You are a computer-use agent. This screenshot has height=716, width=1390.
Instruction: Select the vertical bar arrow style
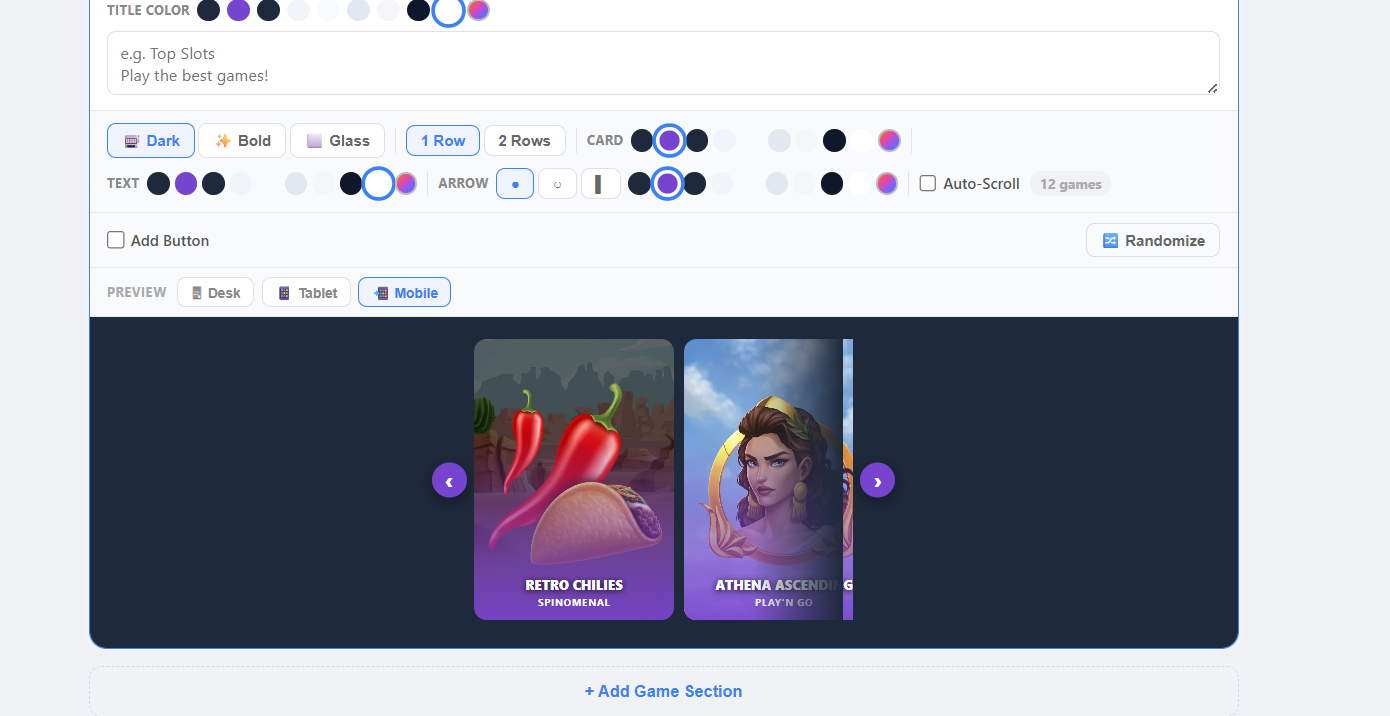pos(600,184)
